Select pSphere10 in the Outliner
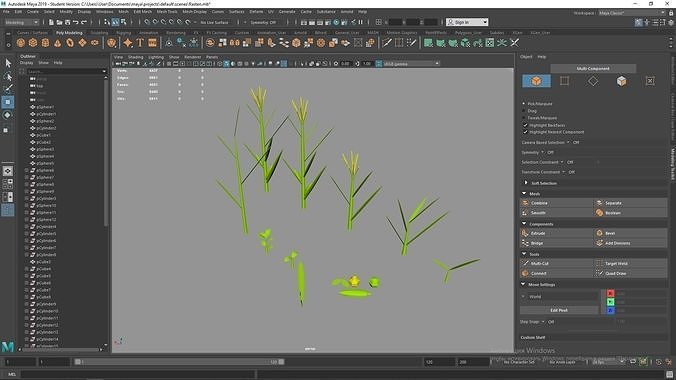The width and height of the screenshot is (676, 380). click(46, 206)
